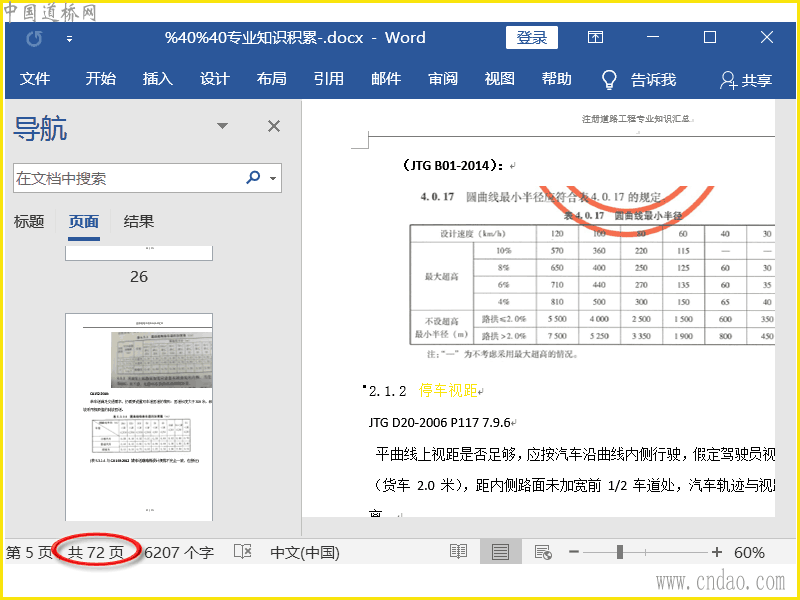800x600 pixels.
Task: Click the 共 72 页 page count
Action: tap(96, 553)
